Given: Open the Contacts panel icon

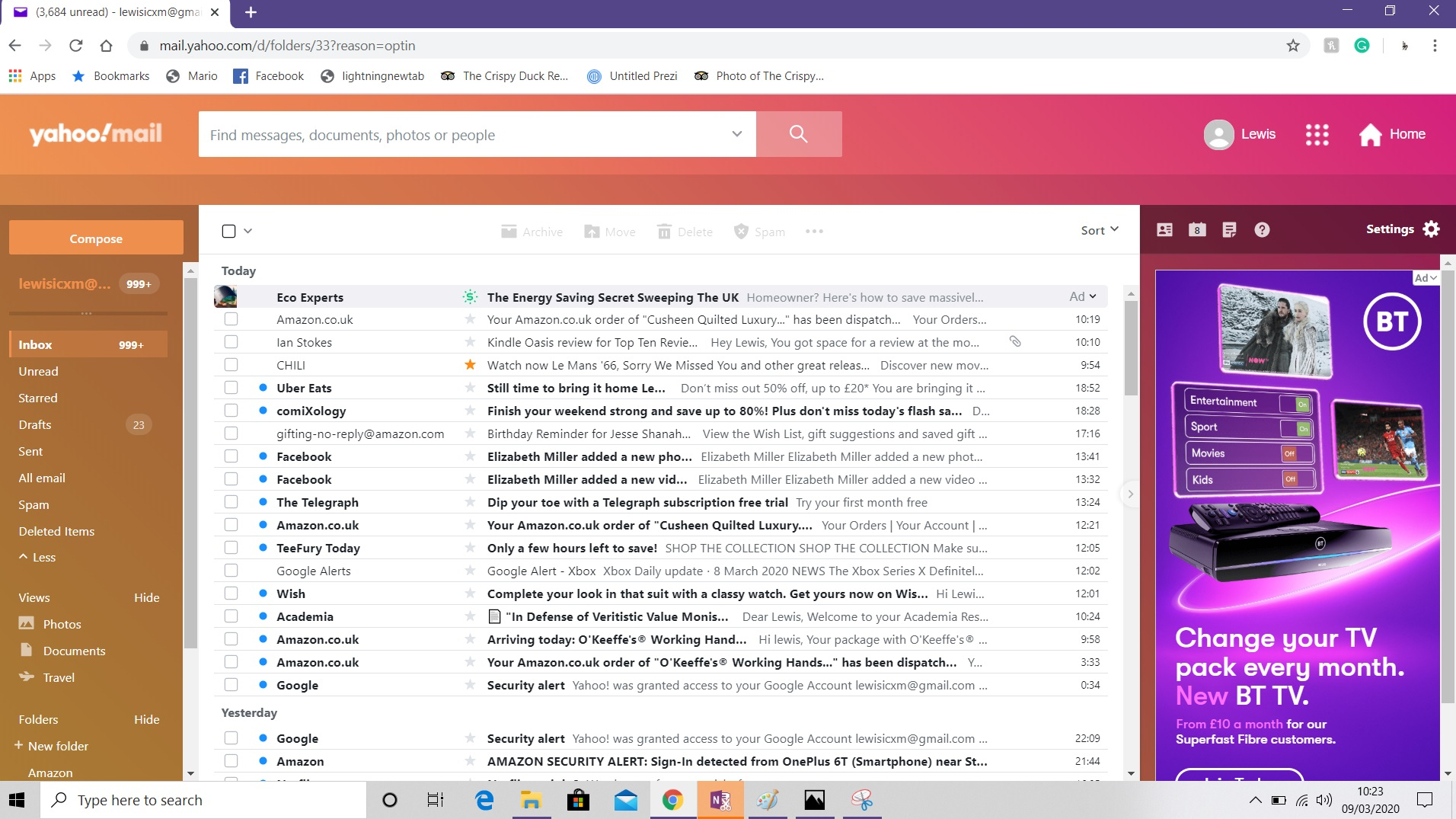Looking at the screenshot, I should (x=1164, y=229).
